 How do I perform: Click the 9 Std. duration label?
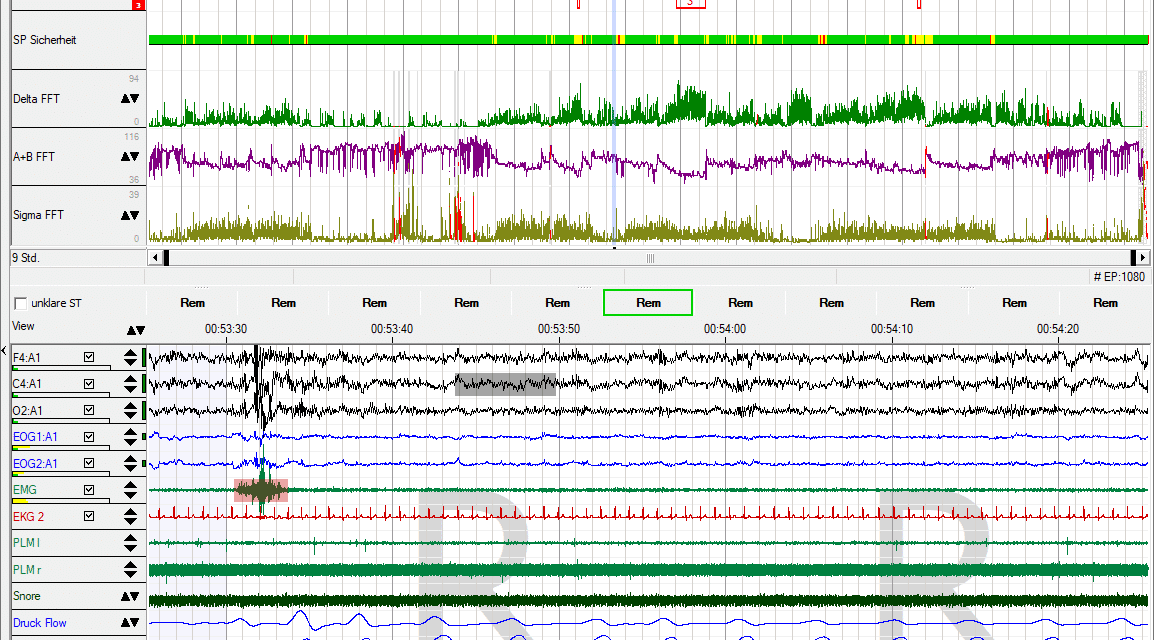(26, 258)
